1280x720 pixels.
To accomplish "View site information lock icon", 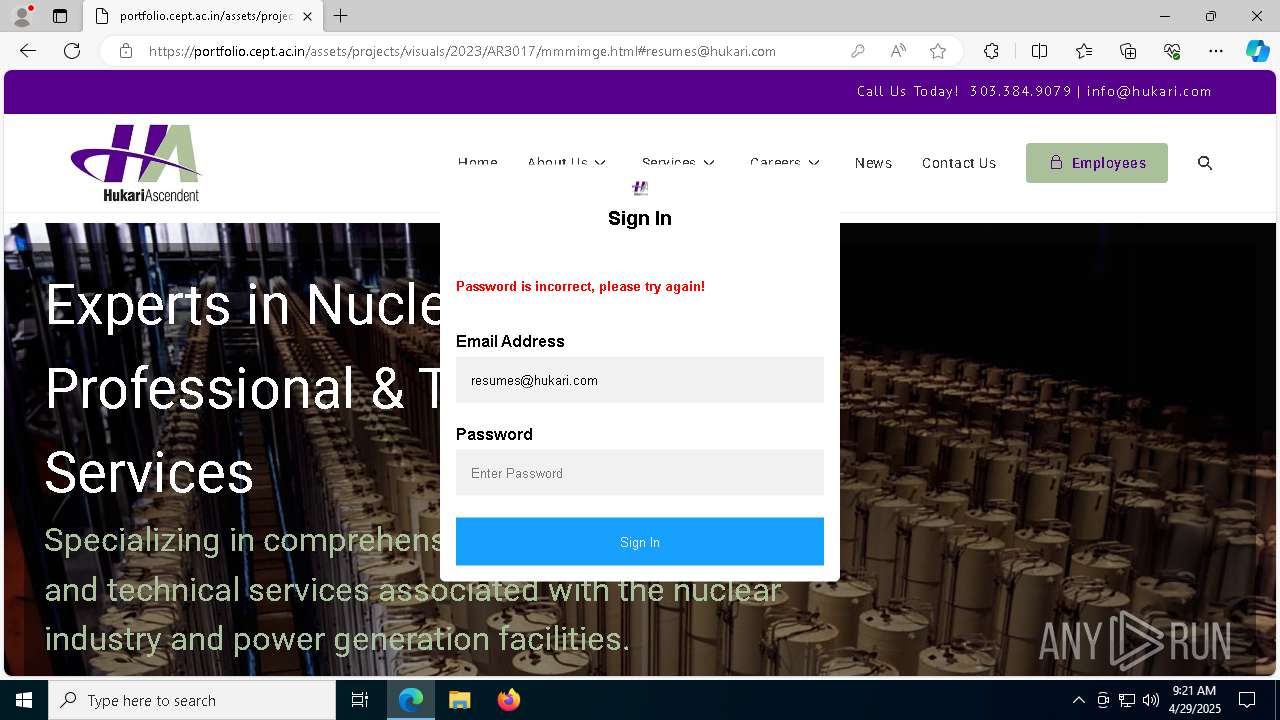I will coord(126,51).
